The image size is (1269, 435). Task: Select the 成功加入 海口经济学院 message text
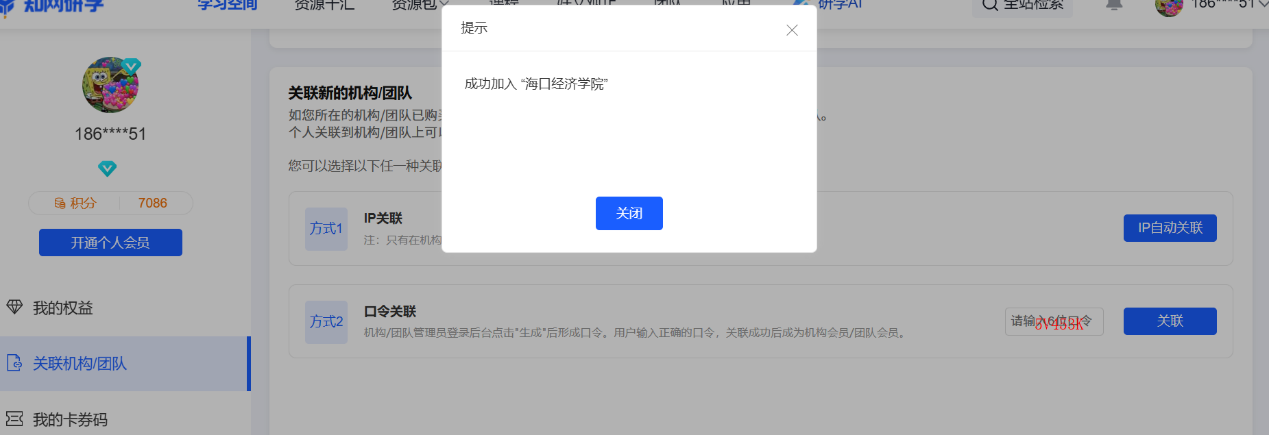pos(536,84)
